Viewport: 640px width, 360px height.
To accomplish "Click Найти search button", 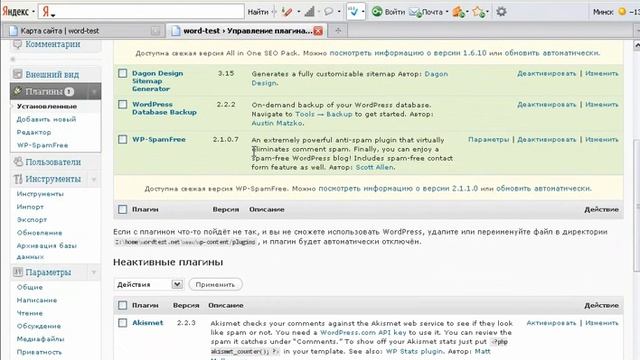I will tap(258, 12).
